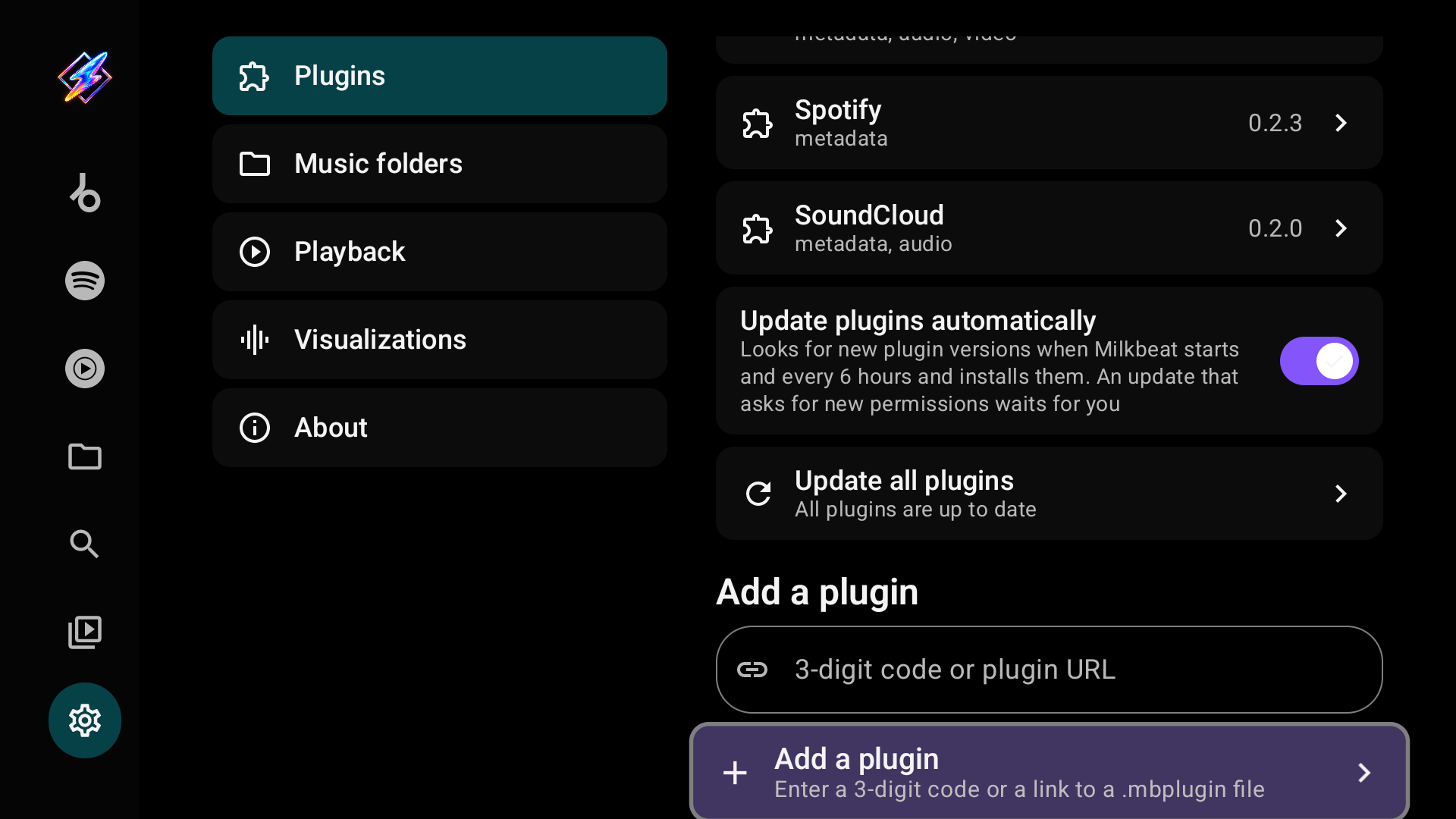
Task: Click the 'metadata, audio' SoundCloud label
Action: pos(873,244)
